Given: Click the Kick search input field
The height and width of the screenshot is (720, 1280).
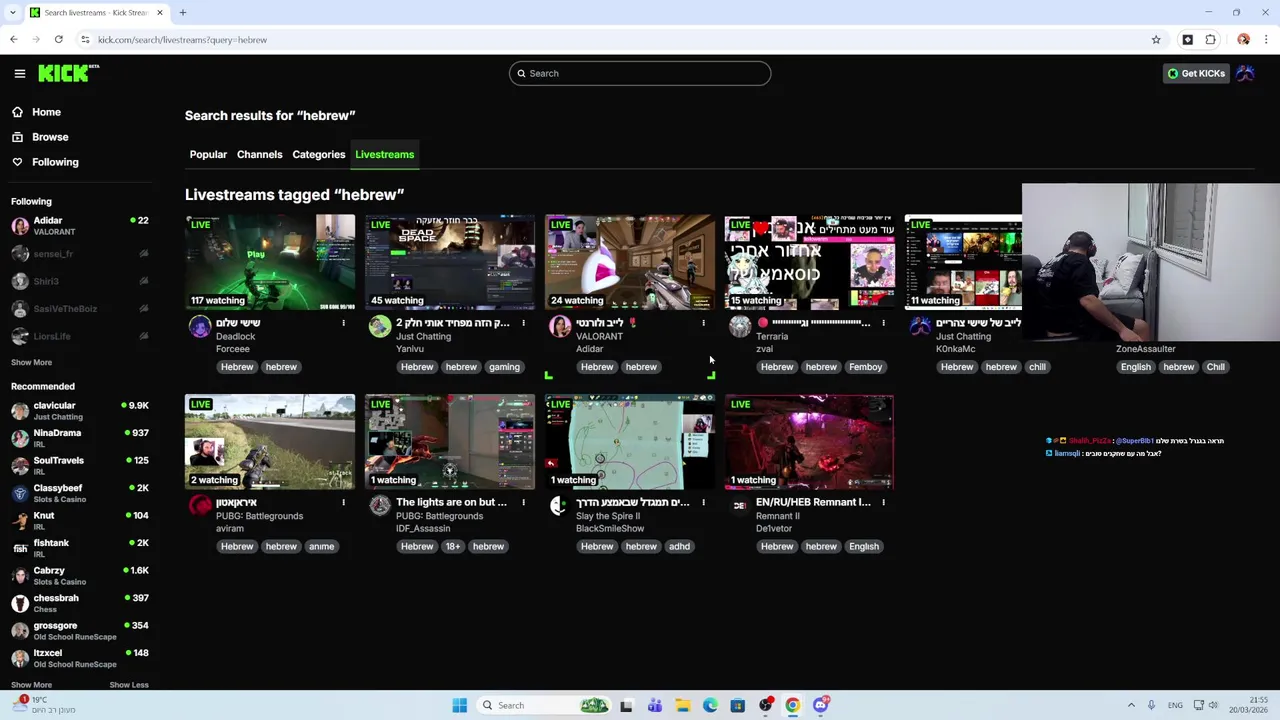Looking at the screenshot, I should tap(640, 73).
